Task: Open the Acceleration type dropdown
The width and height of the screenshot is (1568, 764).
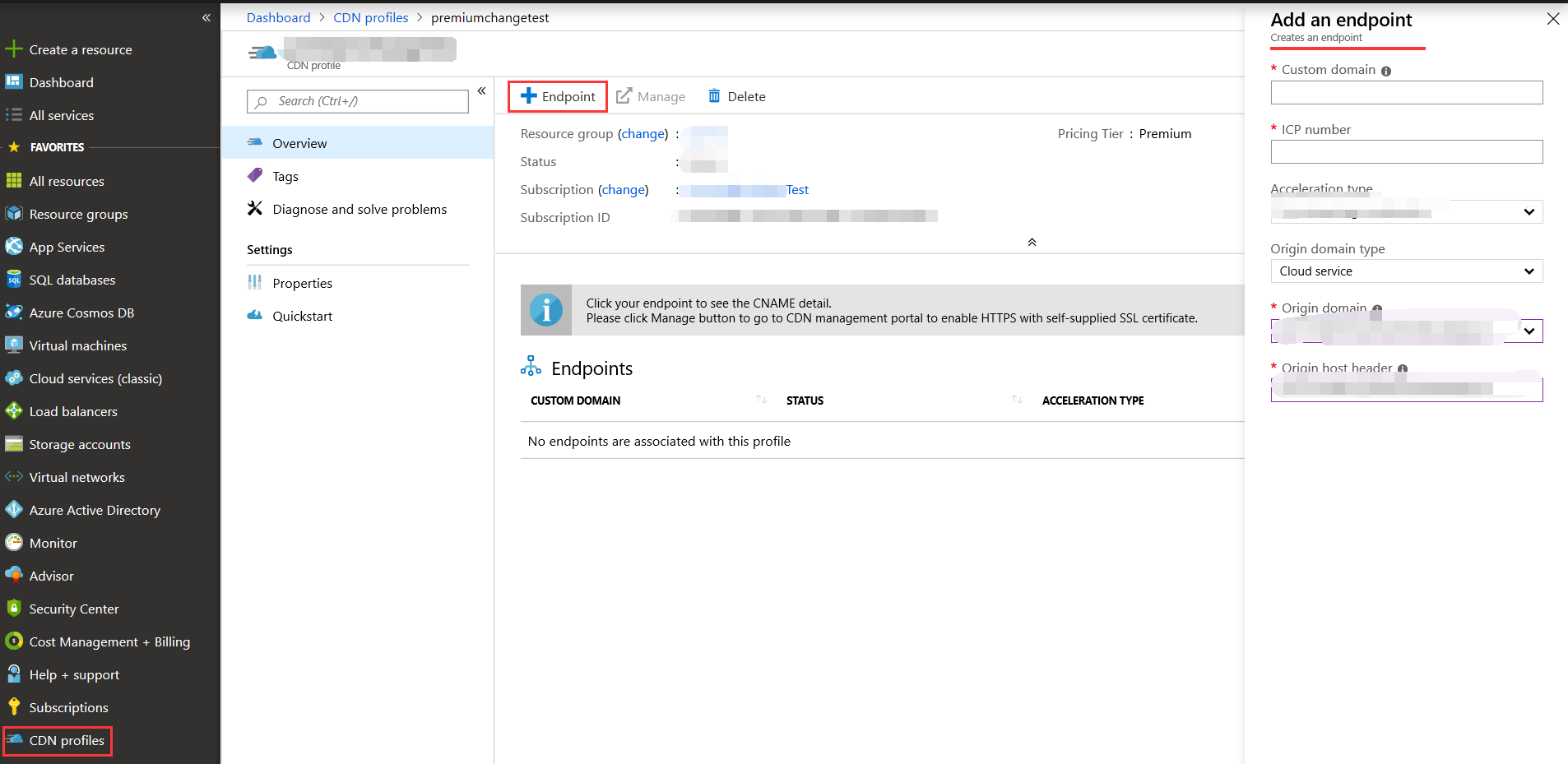Action: 1407,211
